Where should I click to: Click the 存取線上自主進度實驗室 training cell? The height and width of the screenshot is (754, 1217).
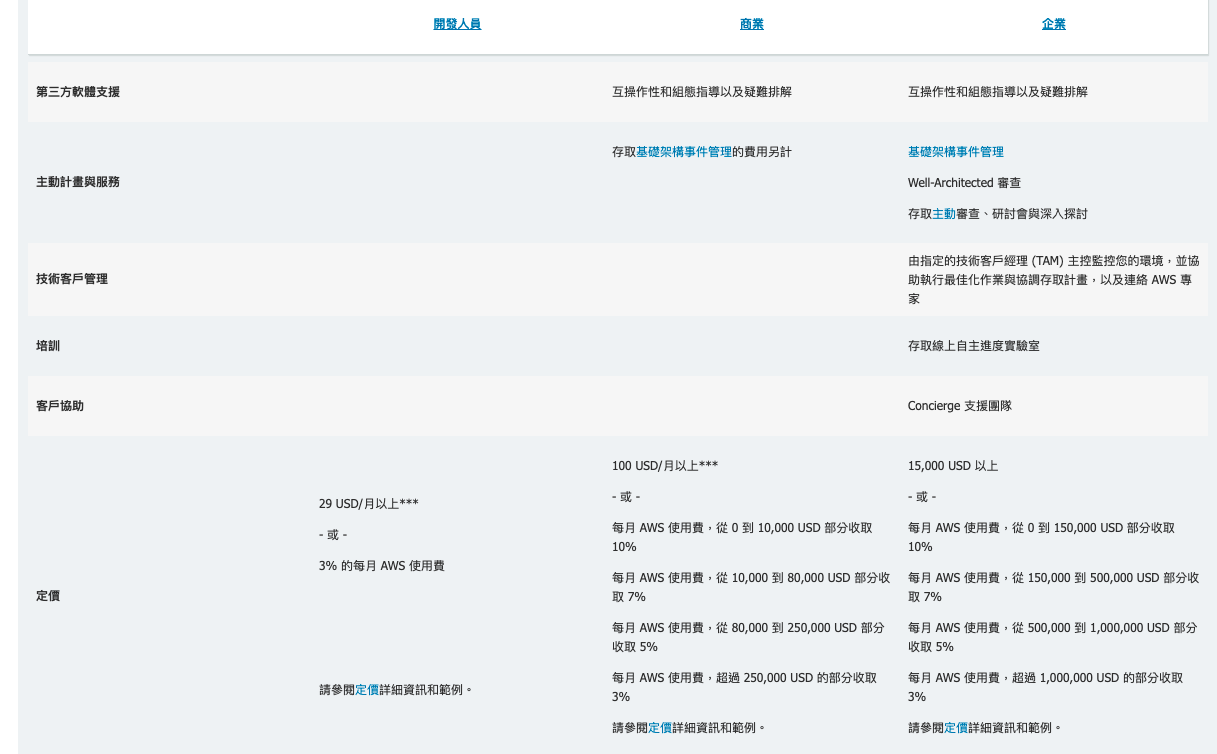(x=973, y=345)
